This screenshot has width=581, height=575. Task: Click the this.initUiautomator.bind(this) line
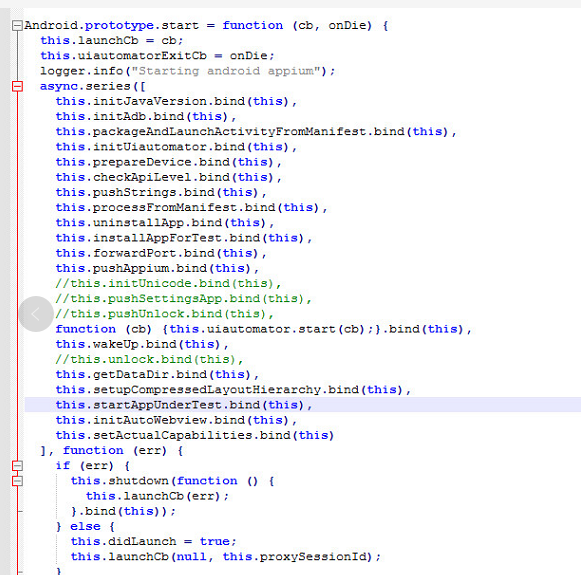click(x=176, y=147)
